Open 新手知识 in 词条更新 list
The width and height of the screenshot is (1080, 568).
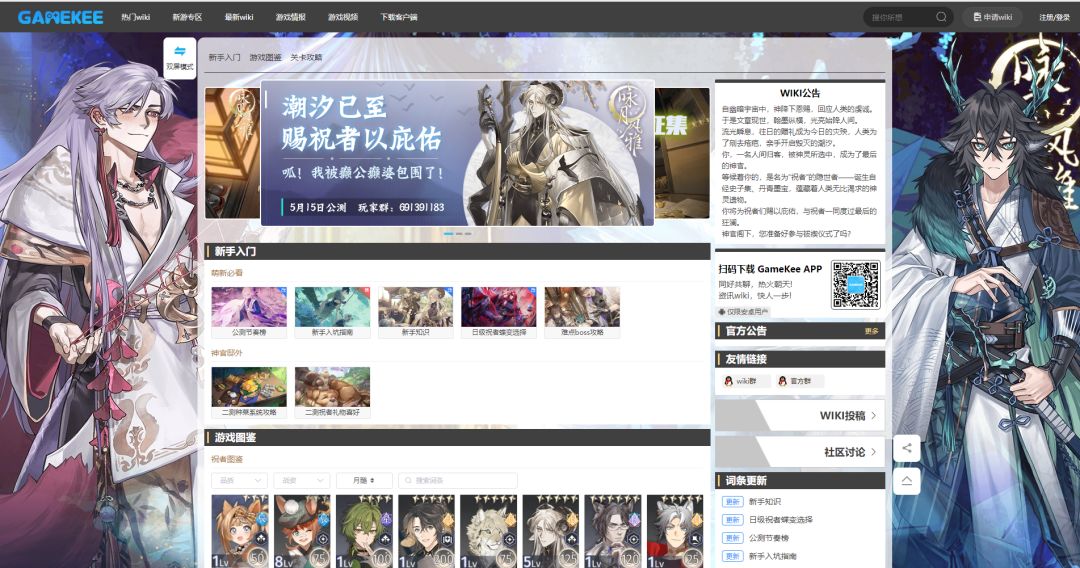coord(765,502)
